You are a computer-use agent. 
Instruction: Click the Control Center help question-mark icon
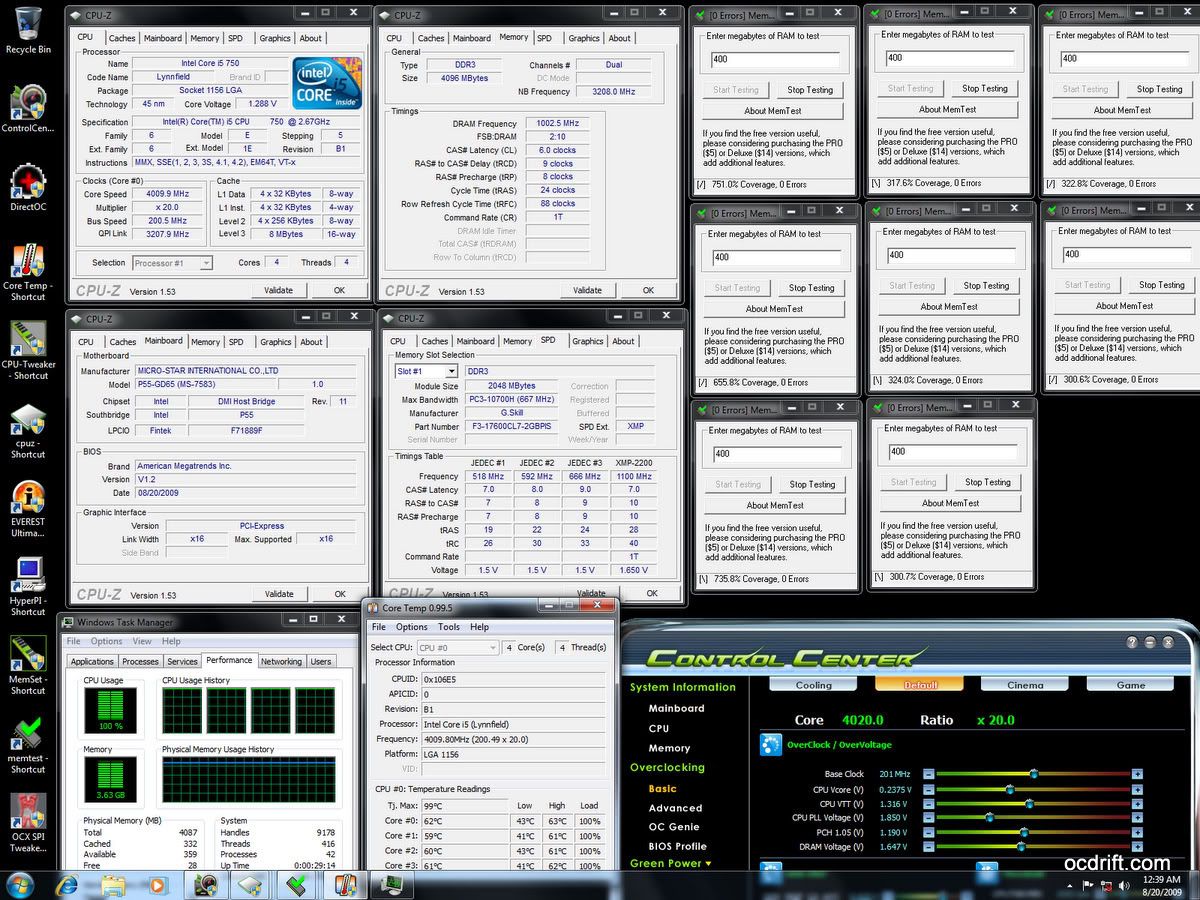tap(1131, 642)
